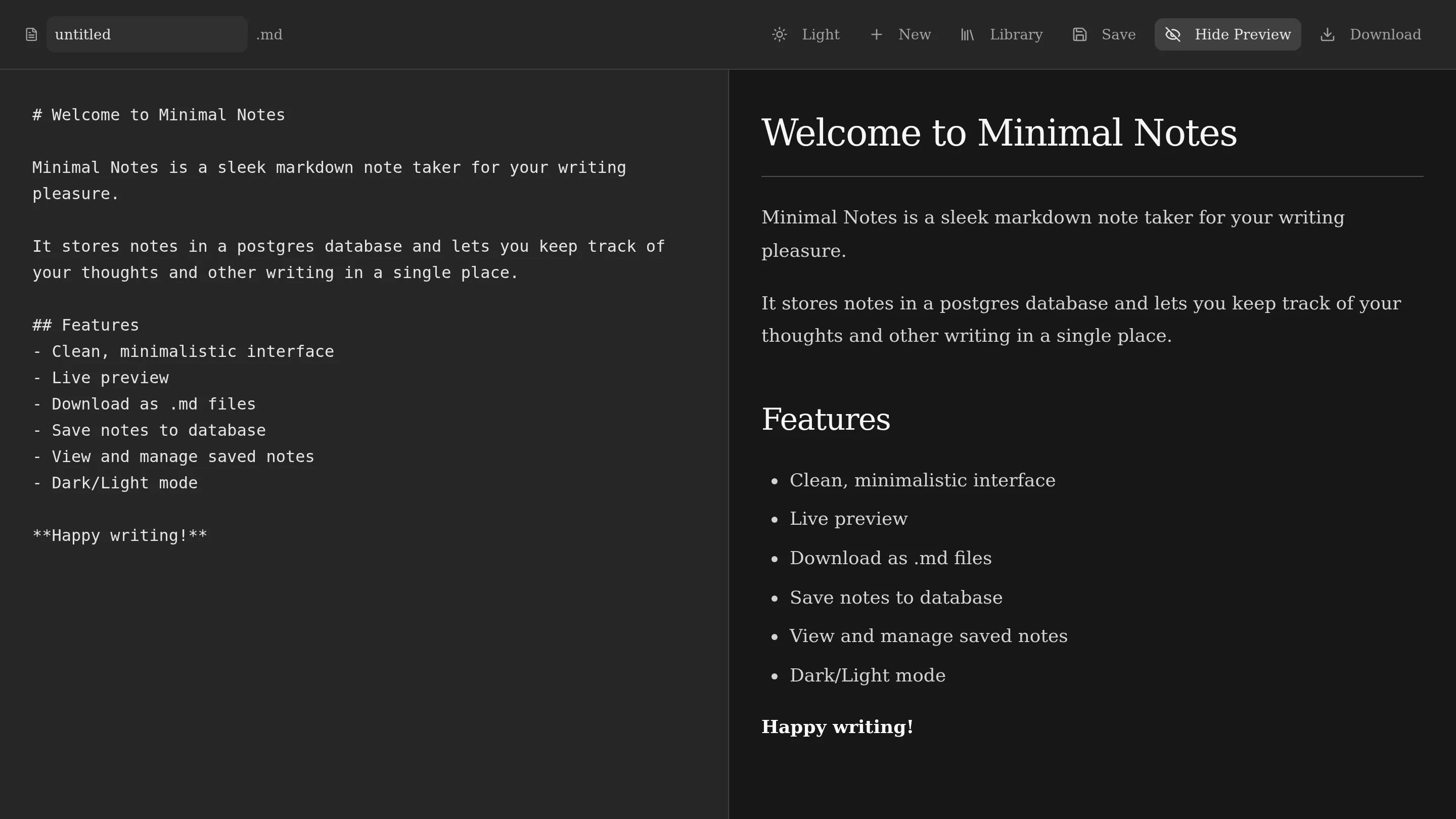This screenshot has height=819, width=1456.
Task: Click the Library books icon
Action: click(x=967, y=34)
